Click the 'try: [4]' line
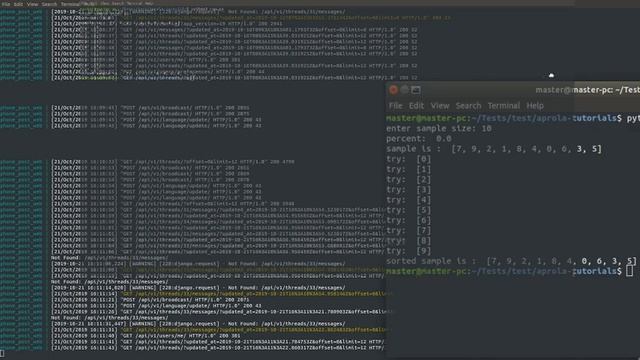Viewport: 640px width, 360px height. point(409,200)
